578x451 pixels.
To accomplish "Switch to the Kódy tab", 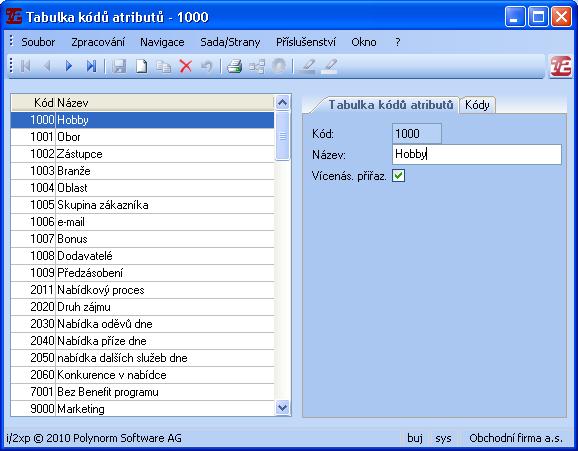I will tap(477, 105).
